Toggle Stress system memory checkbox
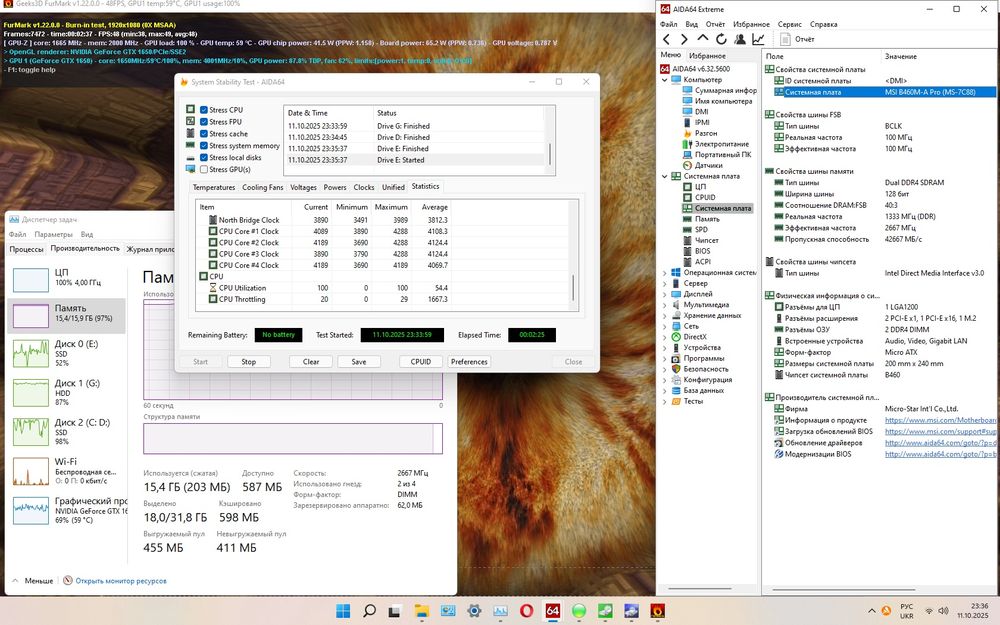Image resolution: width=1000 pixels, height=625 pixels. point(204,146)
